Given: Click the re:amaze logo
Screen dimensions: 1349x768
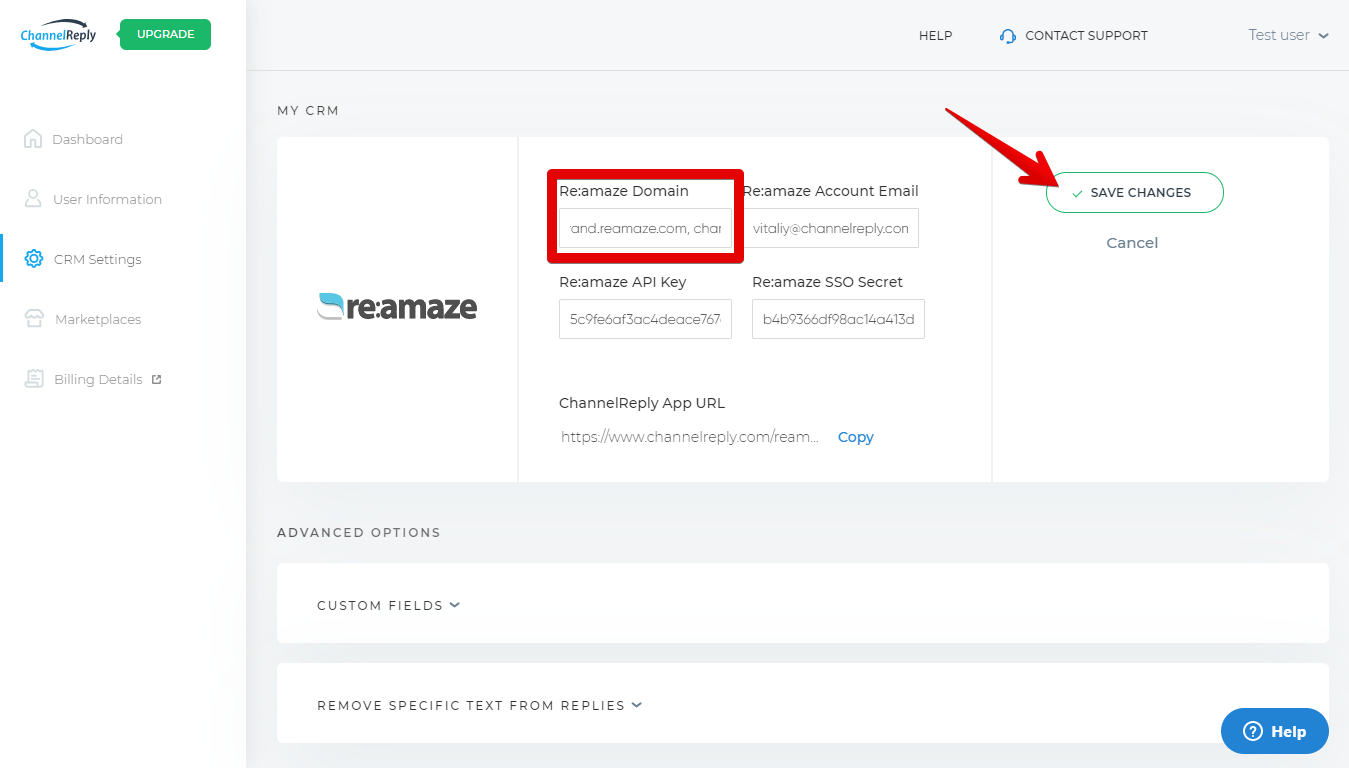Looking at the screenshot, I should pyautogui.click(x=397, y=306).
